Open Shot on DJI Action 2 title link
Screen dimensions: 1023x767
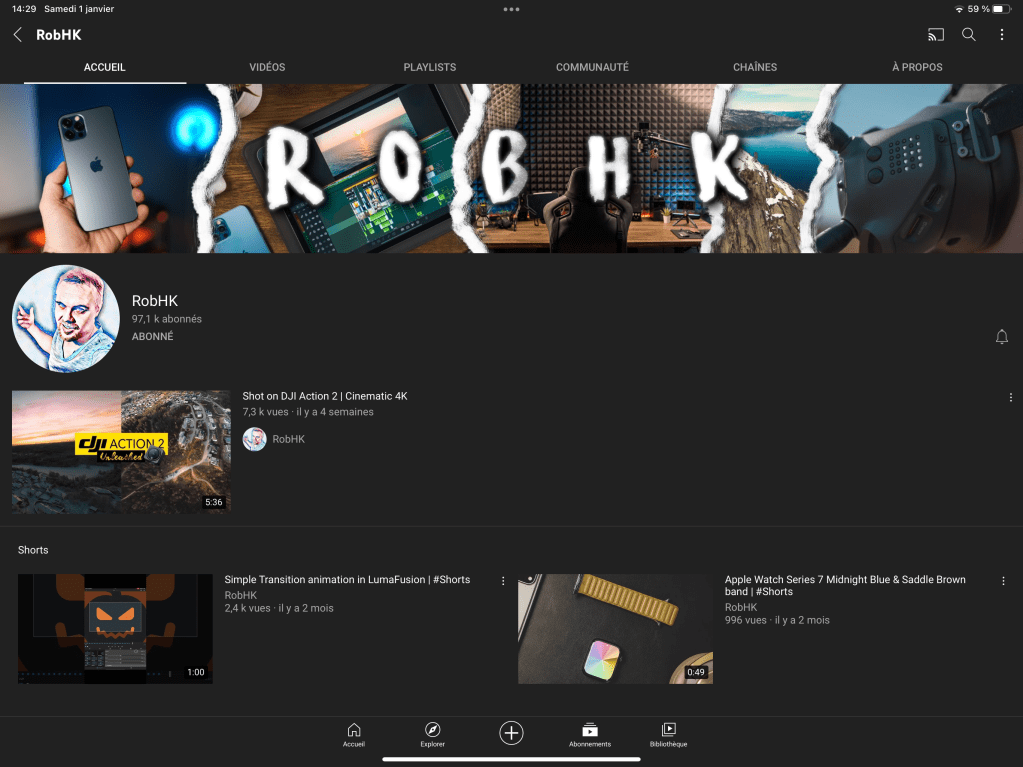click(x=325, y=396)
